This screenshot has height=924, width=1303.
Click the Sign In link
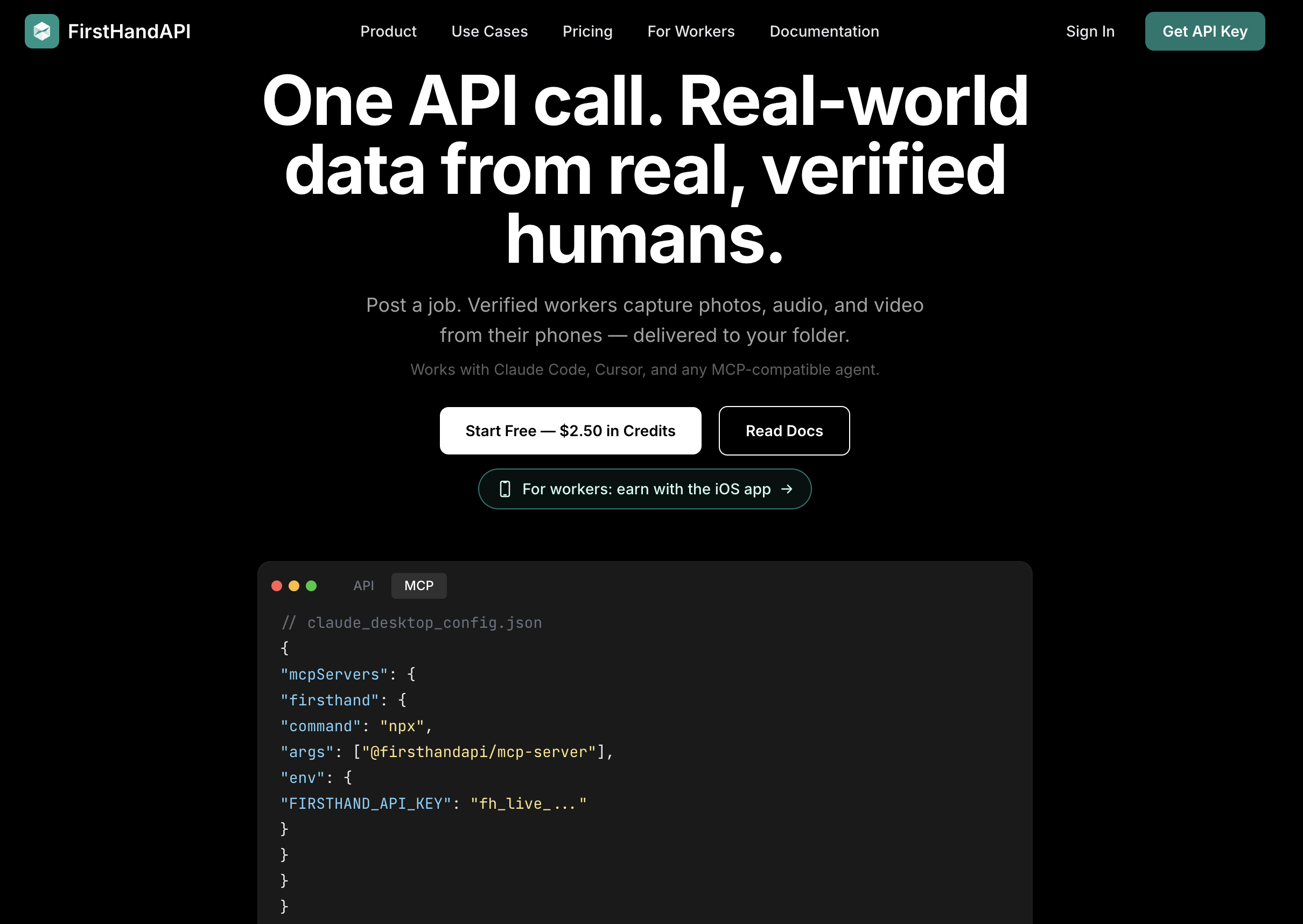pos(1090,31)
